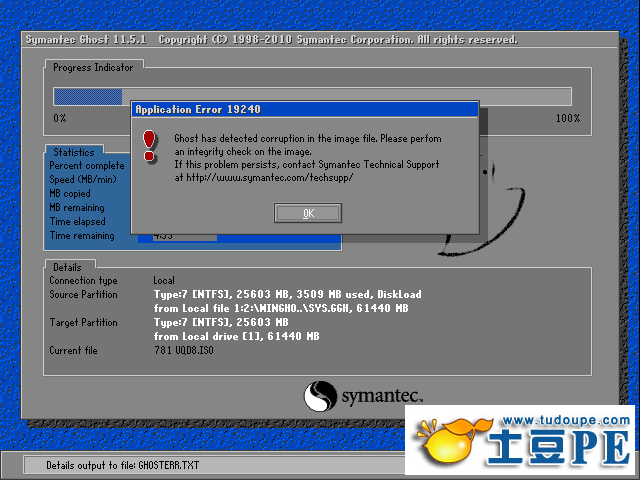Click the Time elapsed label
640x480 pixels.
click(78, 222)
